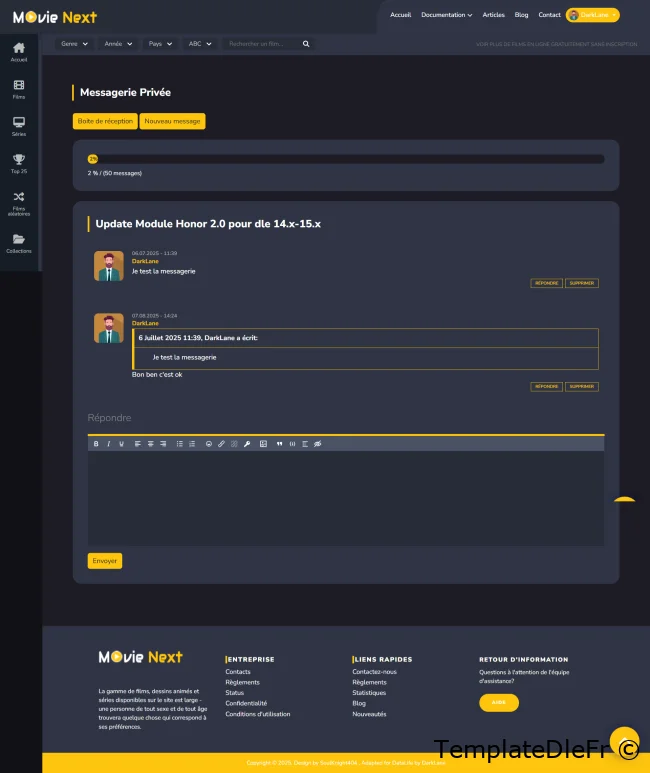The image size is (650, 773).
Task: Insert a link using editor link icon
Action: [x=221, y=443]
